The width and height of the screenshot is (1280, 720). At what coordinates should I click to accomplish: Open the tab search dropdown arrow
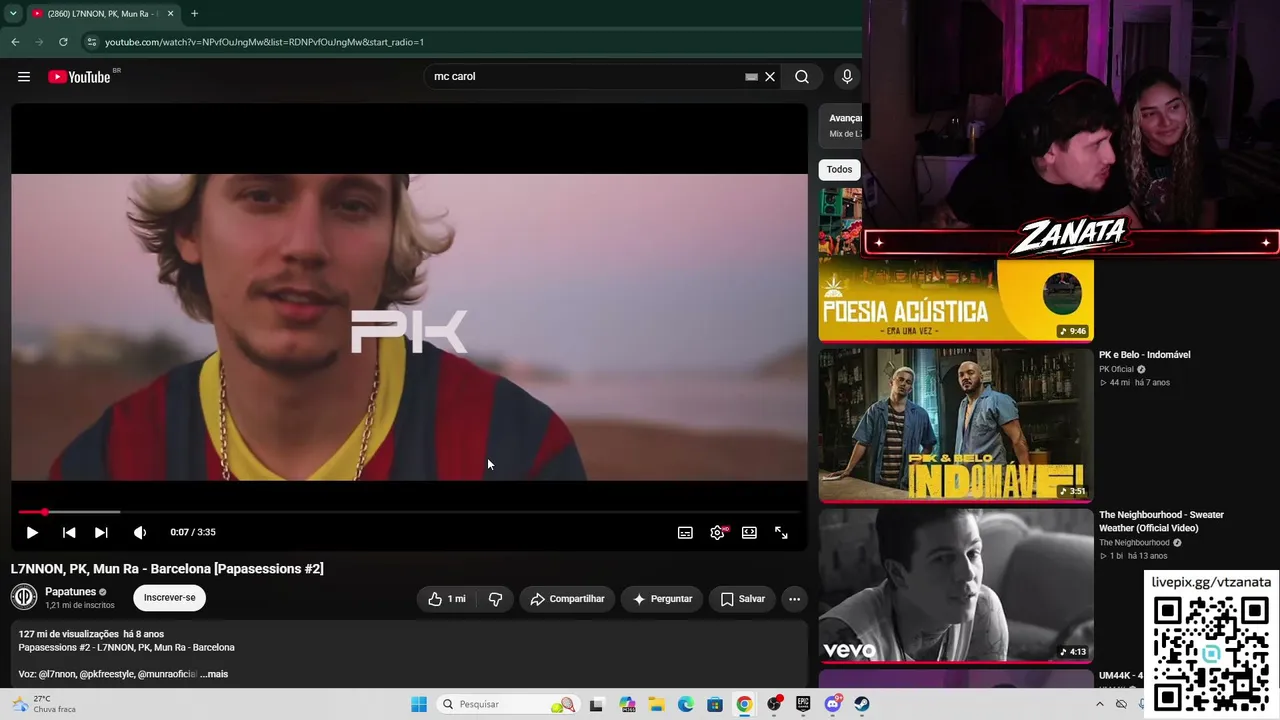coord(13,14)
